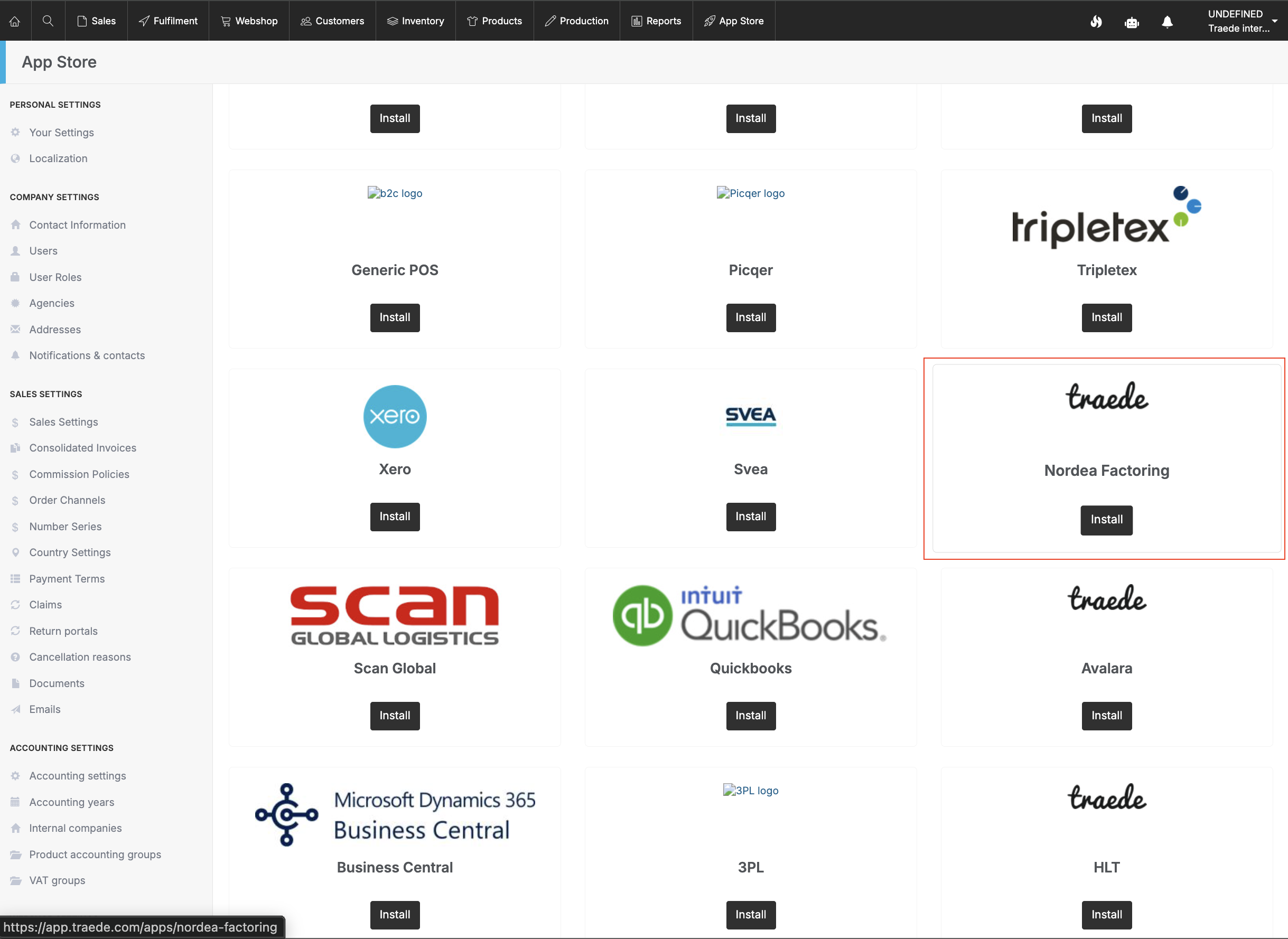
Task: Install the Business Central app
Action: [x=395, y=915]
